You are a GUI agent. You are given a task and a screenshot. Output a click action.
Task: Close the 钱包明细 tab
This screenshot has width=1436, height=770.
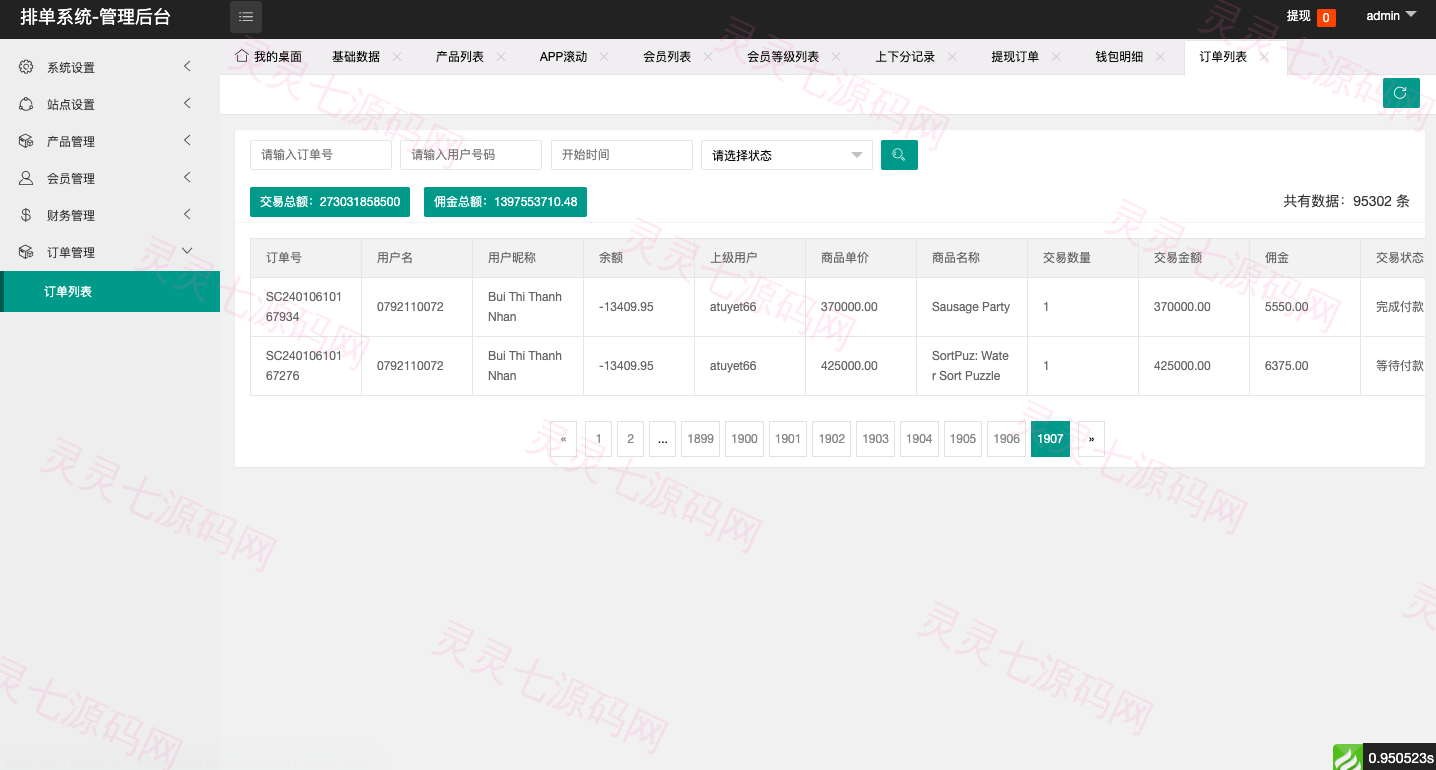tap(1160, 57)
